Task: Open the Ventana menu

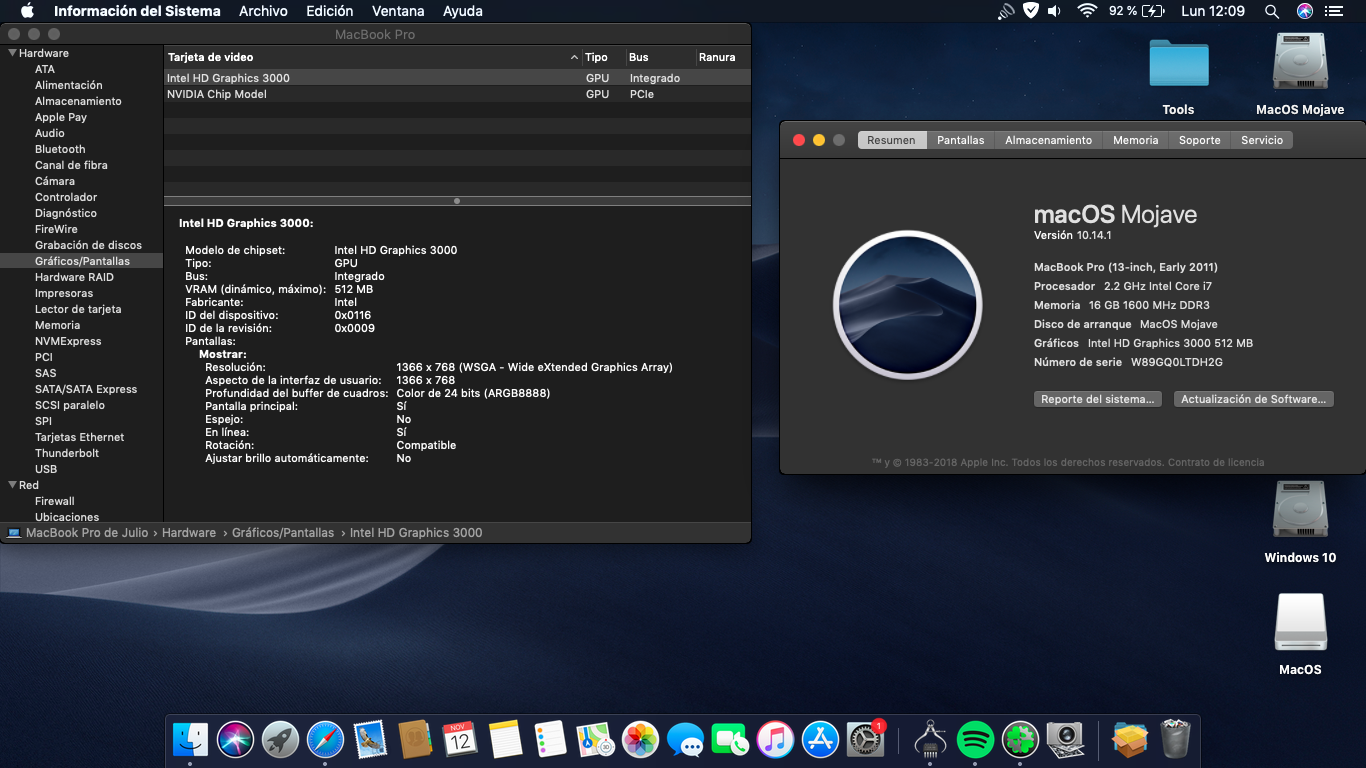Action: coord(398,11)
